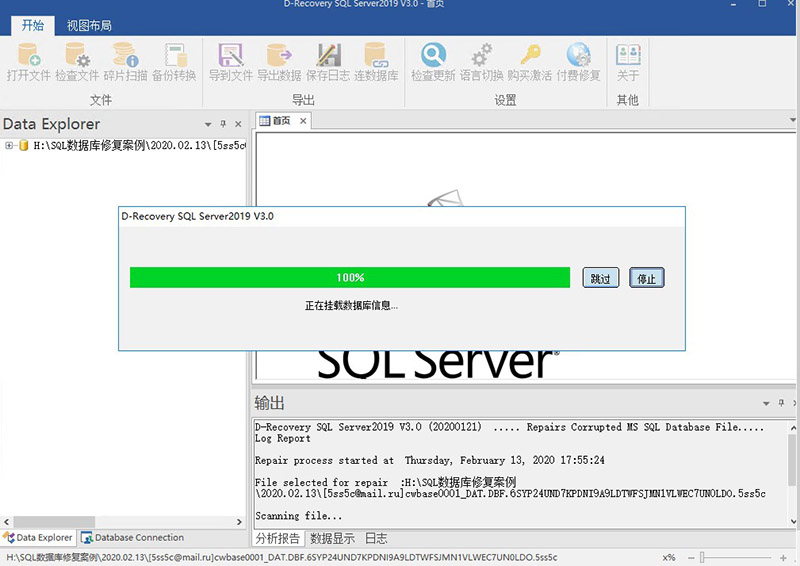This screenshot has width=800, height=566.
Task: Click the 'Scanning file...' log line
Action: (298, 516)
